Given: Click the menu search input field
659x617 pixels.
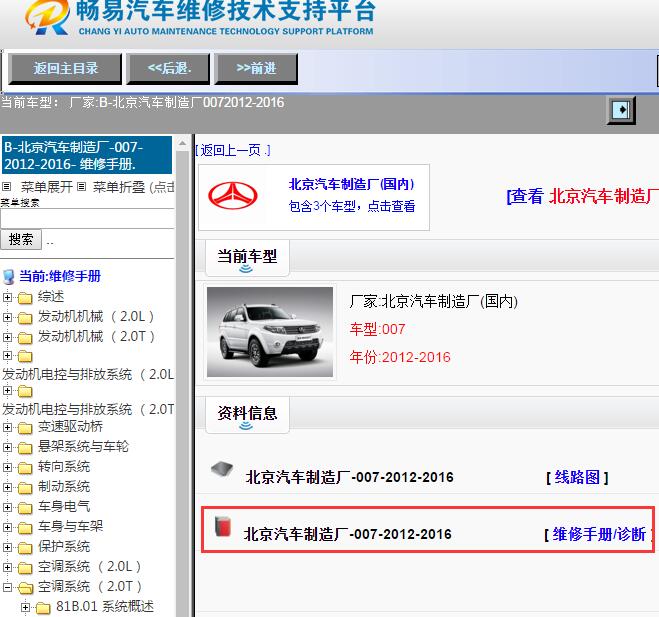Looking at the screenshot, I should tap(87, 219).
